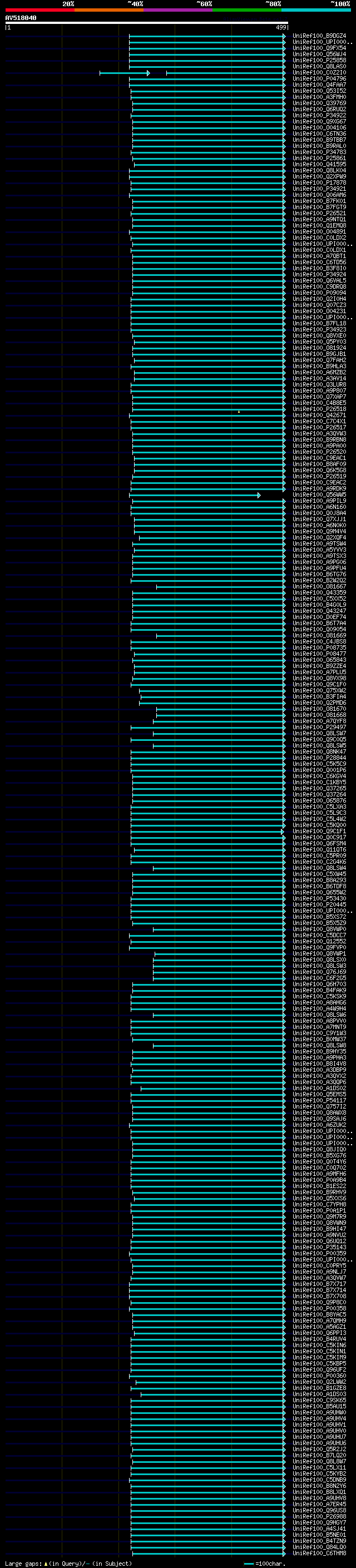Select the UniRef100_A9NTQ1 label
Screen dimensions: 356x1568
point(319,219)
